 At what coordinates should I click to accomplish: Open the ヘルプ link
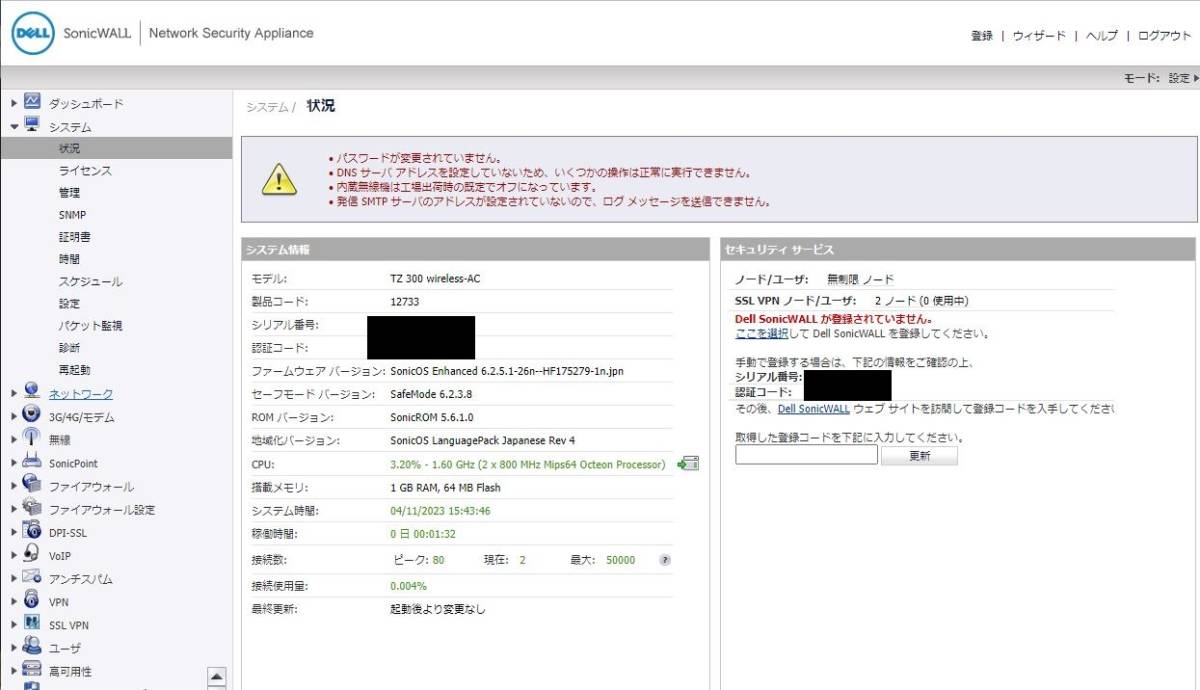coord(1101,36)
